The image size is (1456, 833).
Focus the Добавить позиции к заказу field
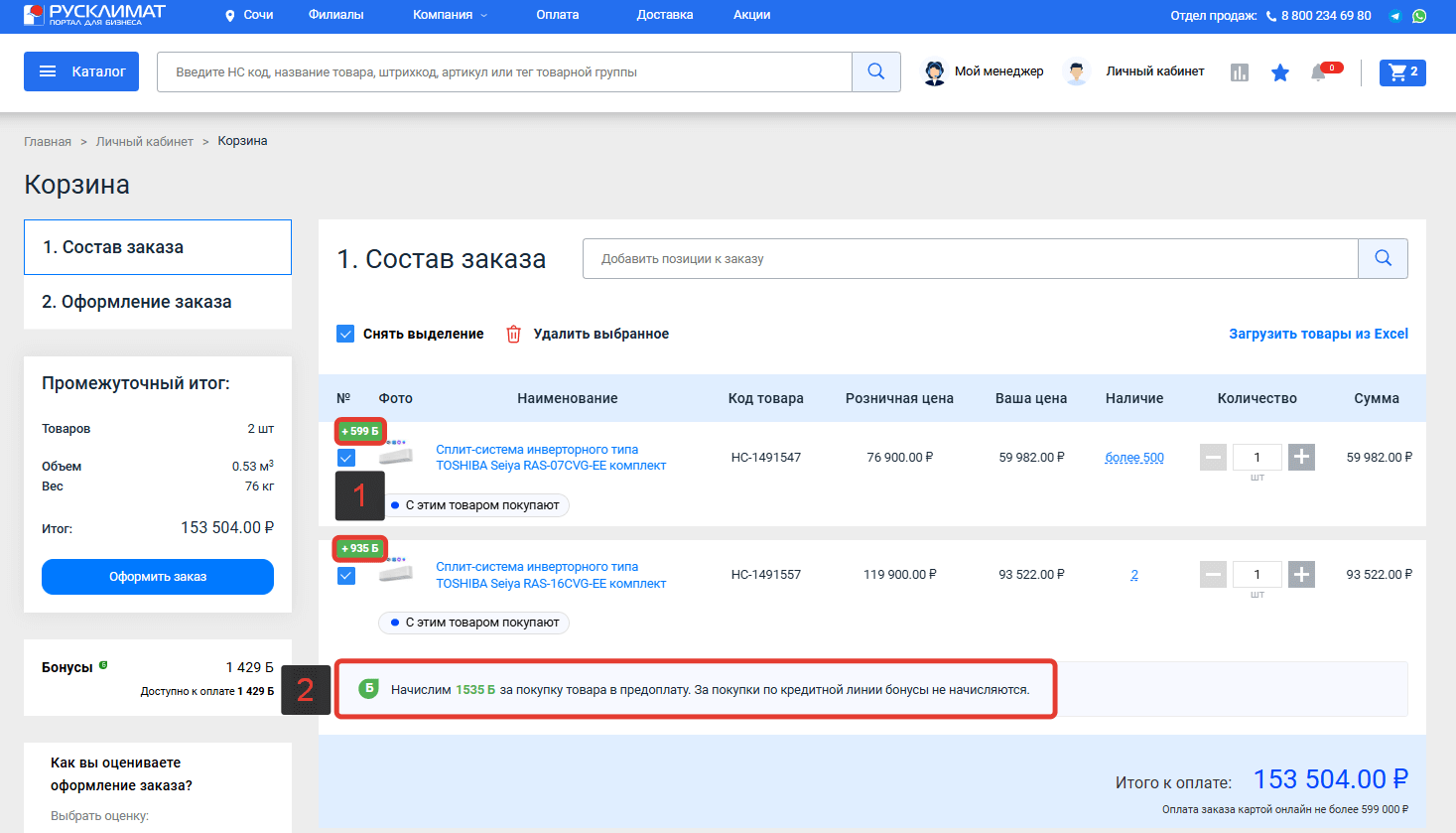pos(971,258)
